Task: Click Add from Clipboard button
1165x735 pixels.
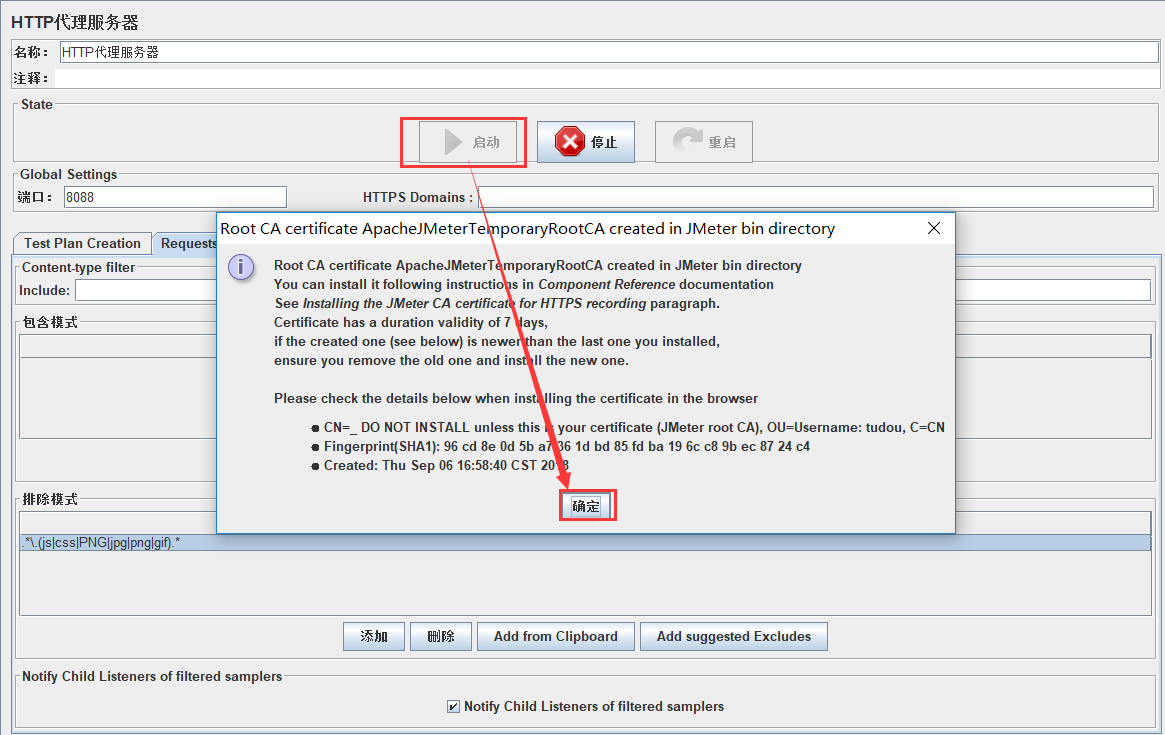Action: pyautogui.click(x=556, y=636)
